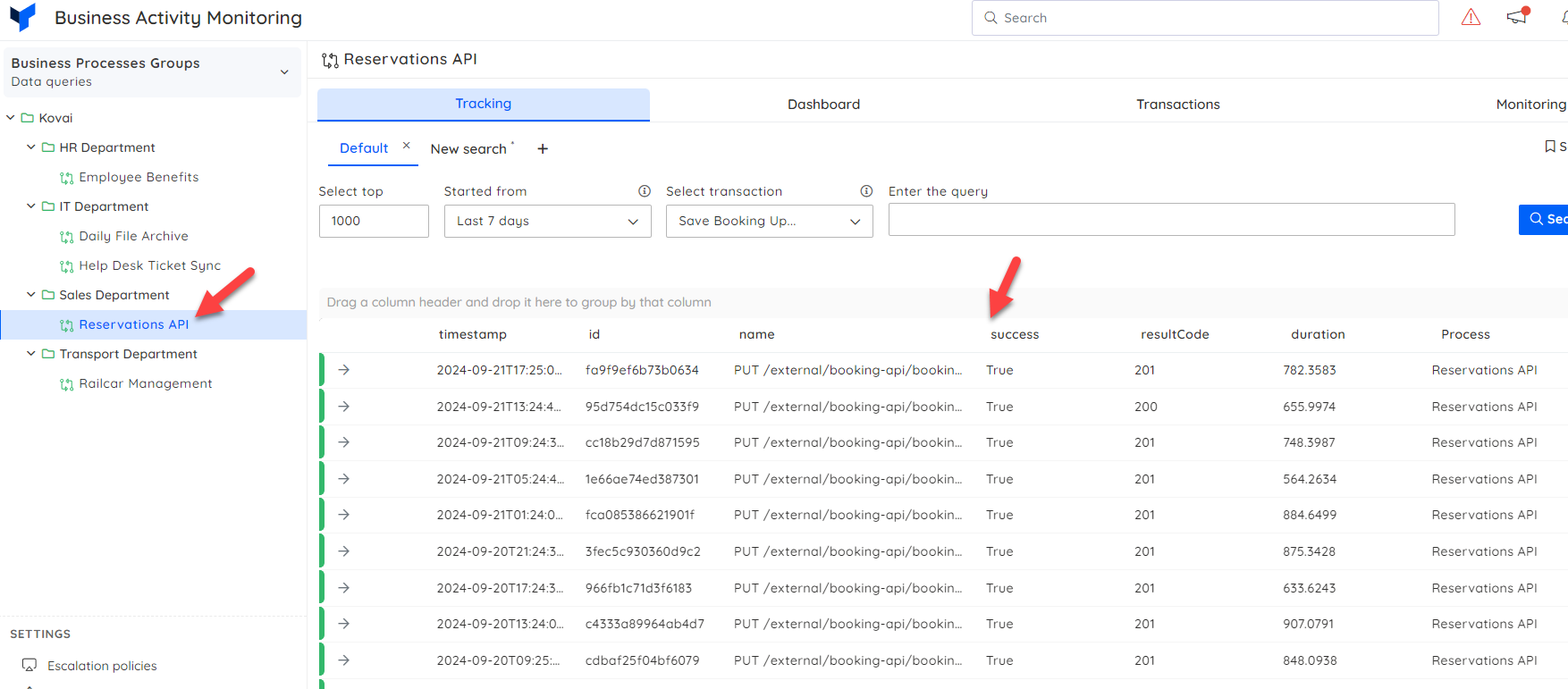Screen dimensions: 1568x689
Task: Click the info icon next to Select transaction
Action: [x=866, y=191]
